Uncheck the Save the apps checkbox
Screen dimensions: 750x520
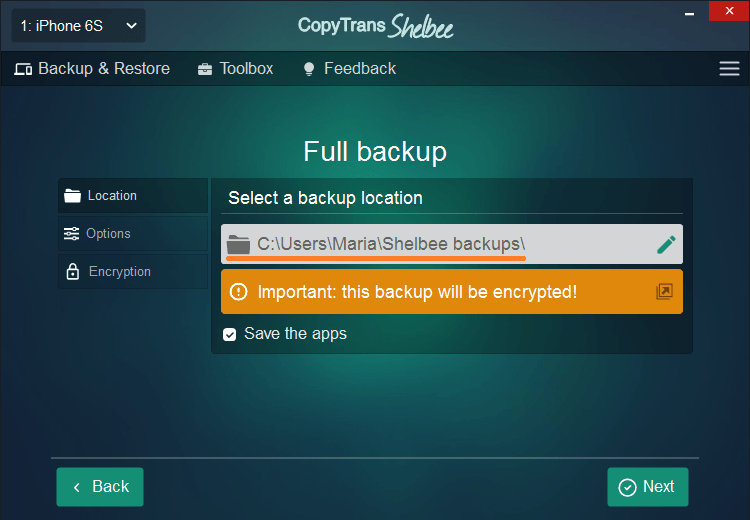[230, 334]
